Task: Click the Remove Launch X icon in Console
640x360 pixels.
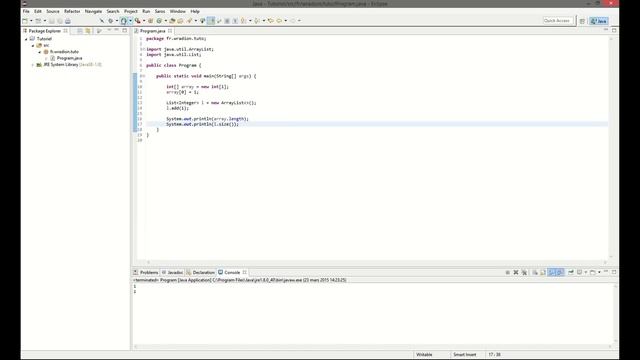Action: [x=516, y=272]
